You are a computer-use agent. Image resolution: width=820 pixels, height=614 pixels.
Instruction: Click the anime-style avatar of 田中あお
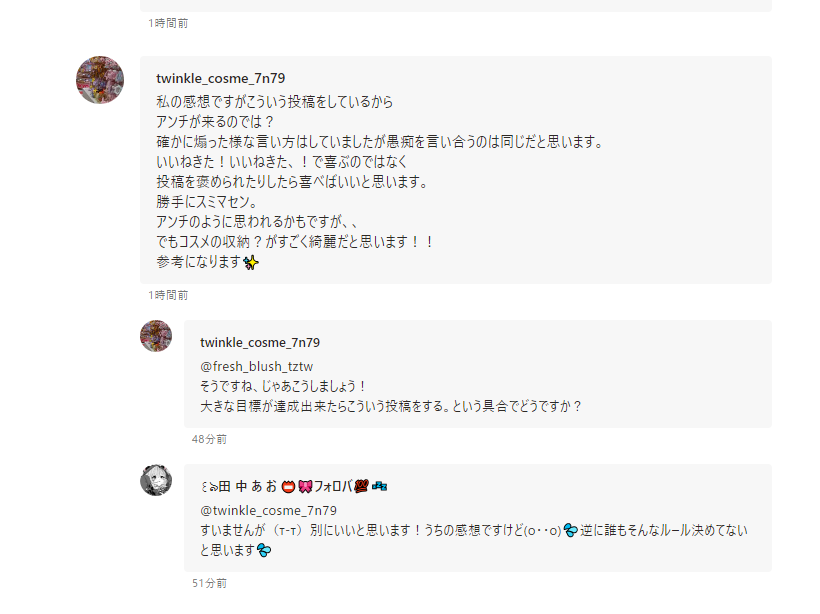click(x=156, y=480)
